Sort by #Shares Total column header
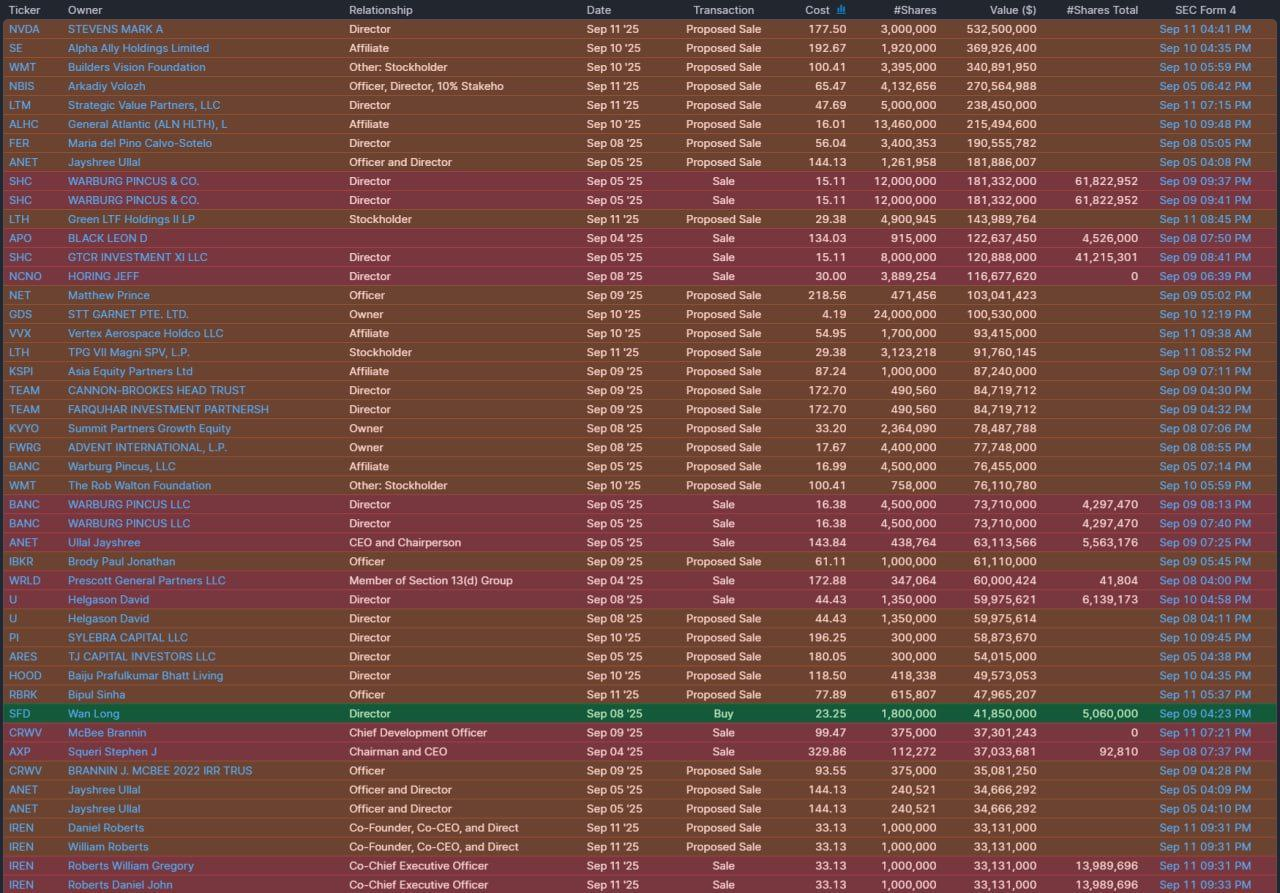This screenshot has width=1280, height=893. coord(1102,10)
